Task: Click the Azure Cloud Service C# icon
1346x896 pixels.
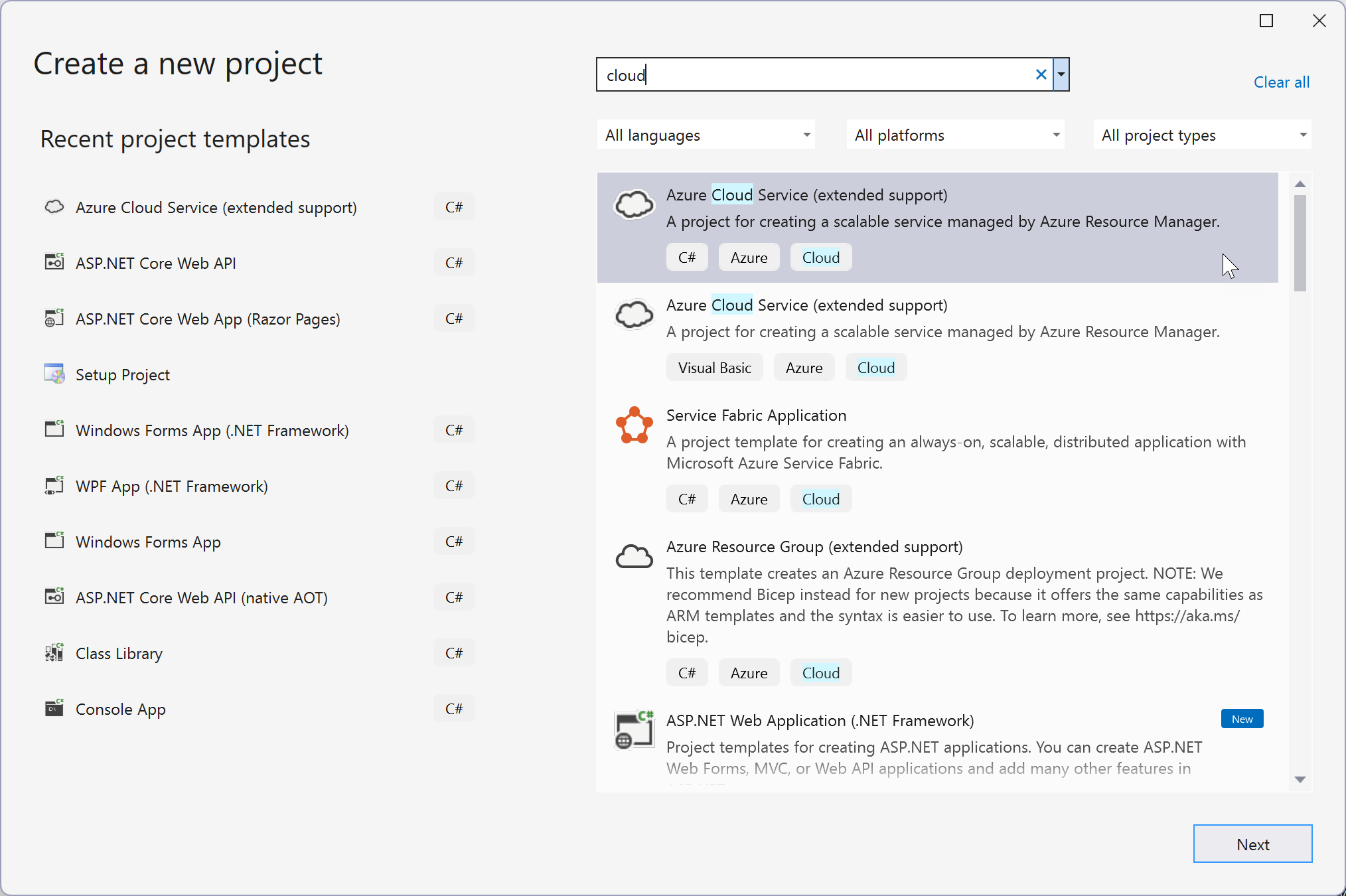Action: 635,206
